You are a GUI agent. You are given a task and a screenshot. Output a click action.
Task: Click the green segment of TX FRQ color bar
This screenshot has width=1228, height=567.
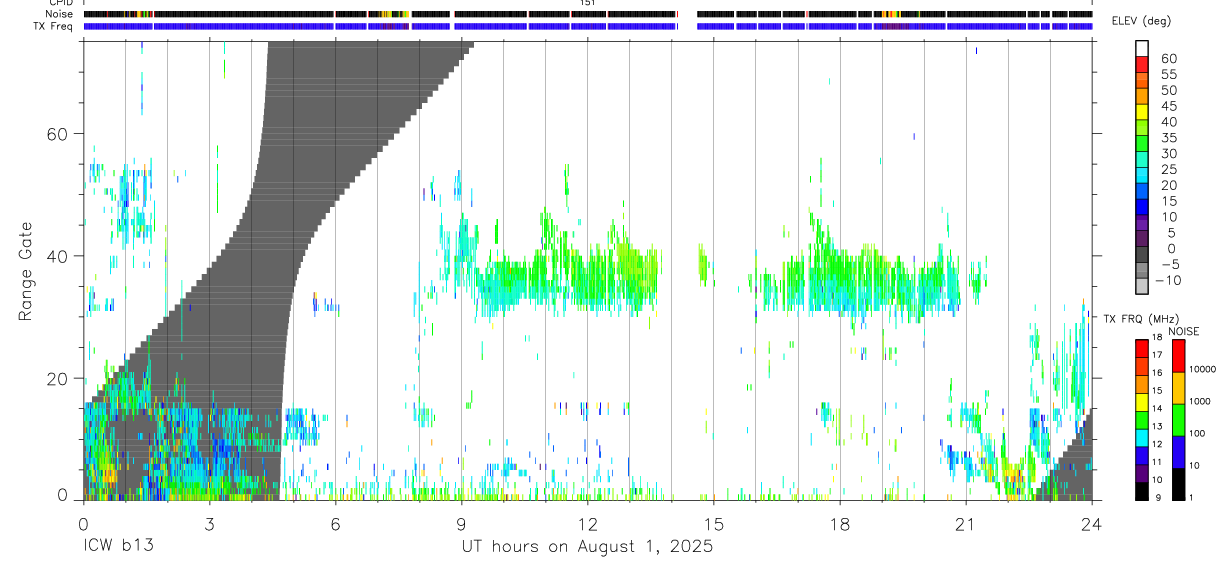point(1142,420)
